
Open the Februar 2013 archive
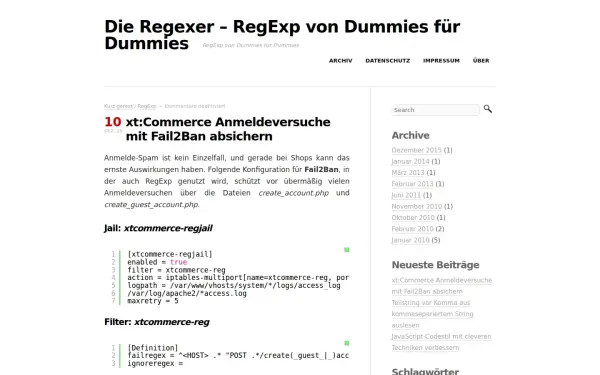pyautogui.click(x=412, y=184)
